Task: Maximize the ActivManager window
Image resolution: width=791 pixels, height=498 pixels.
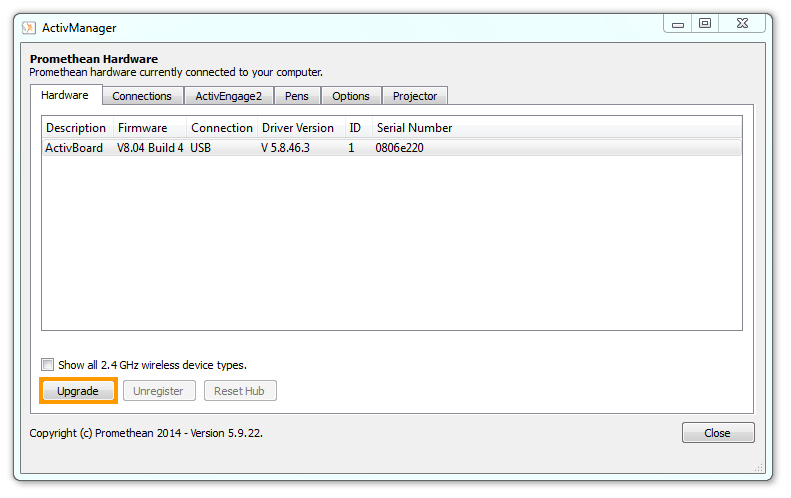Action: 705,24
